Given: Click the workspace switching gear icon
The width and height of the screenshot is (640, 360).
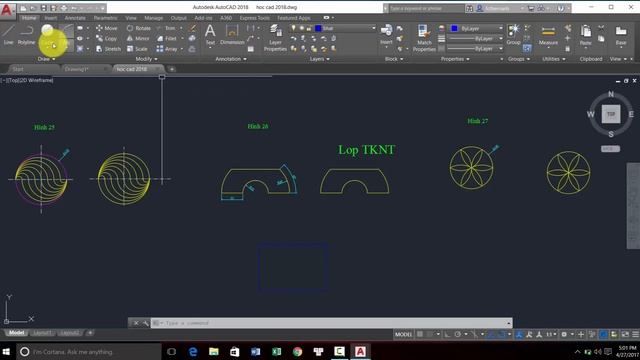Looking at the screenshot, I should pyautogui.click(x=564, y=334).
